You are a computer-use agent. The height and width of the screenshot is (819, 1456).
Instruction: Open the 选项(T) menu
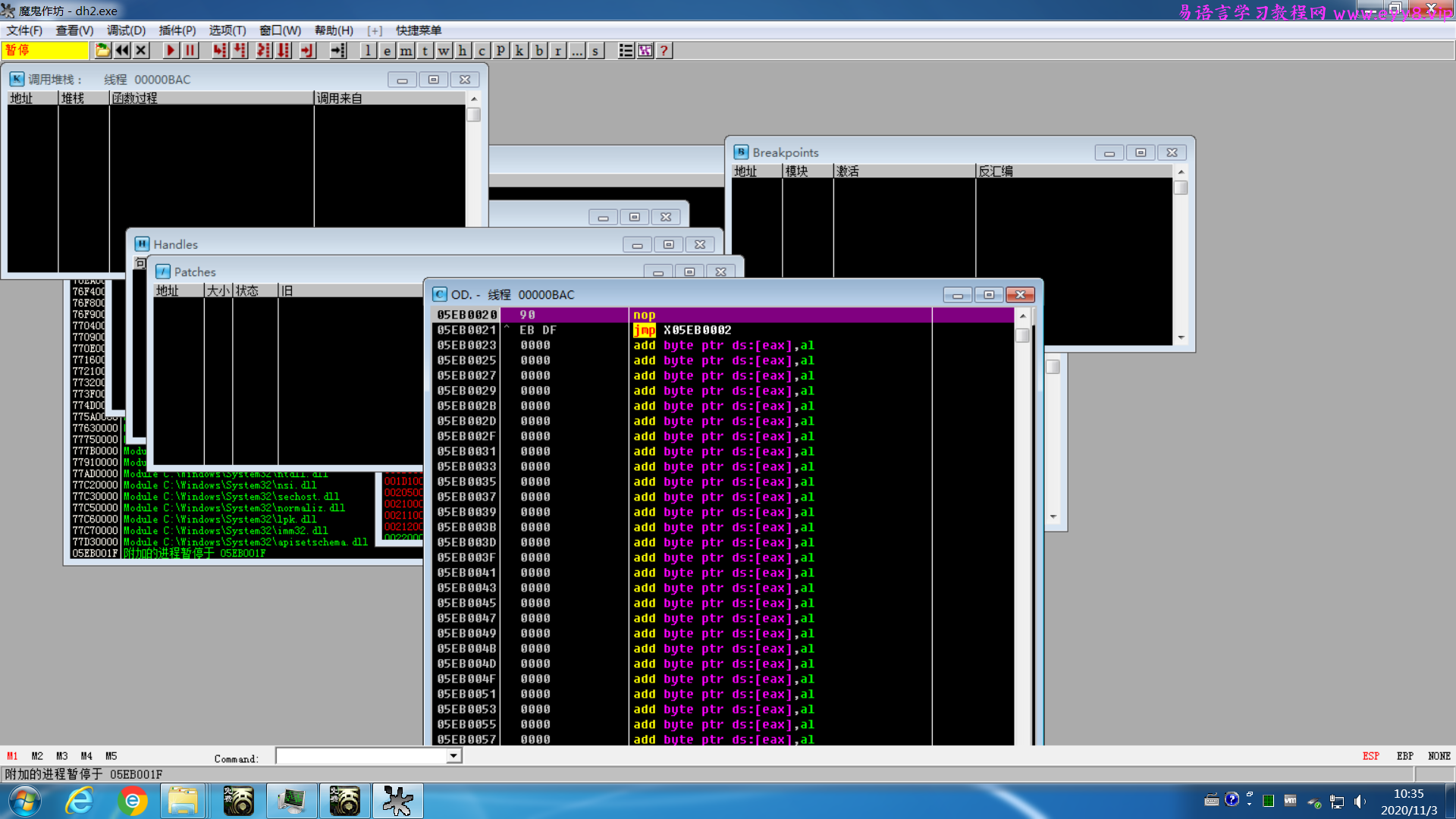[227, 30]
